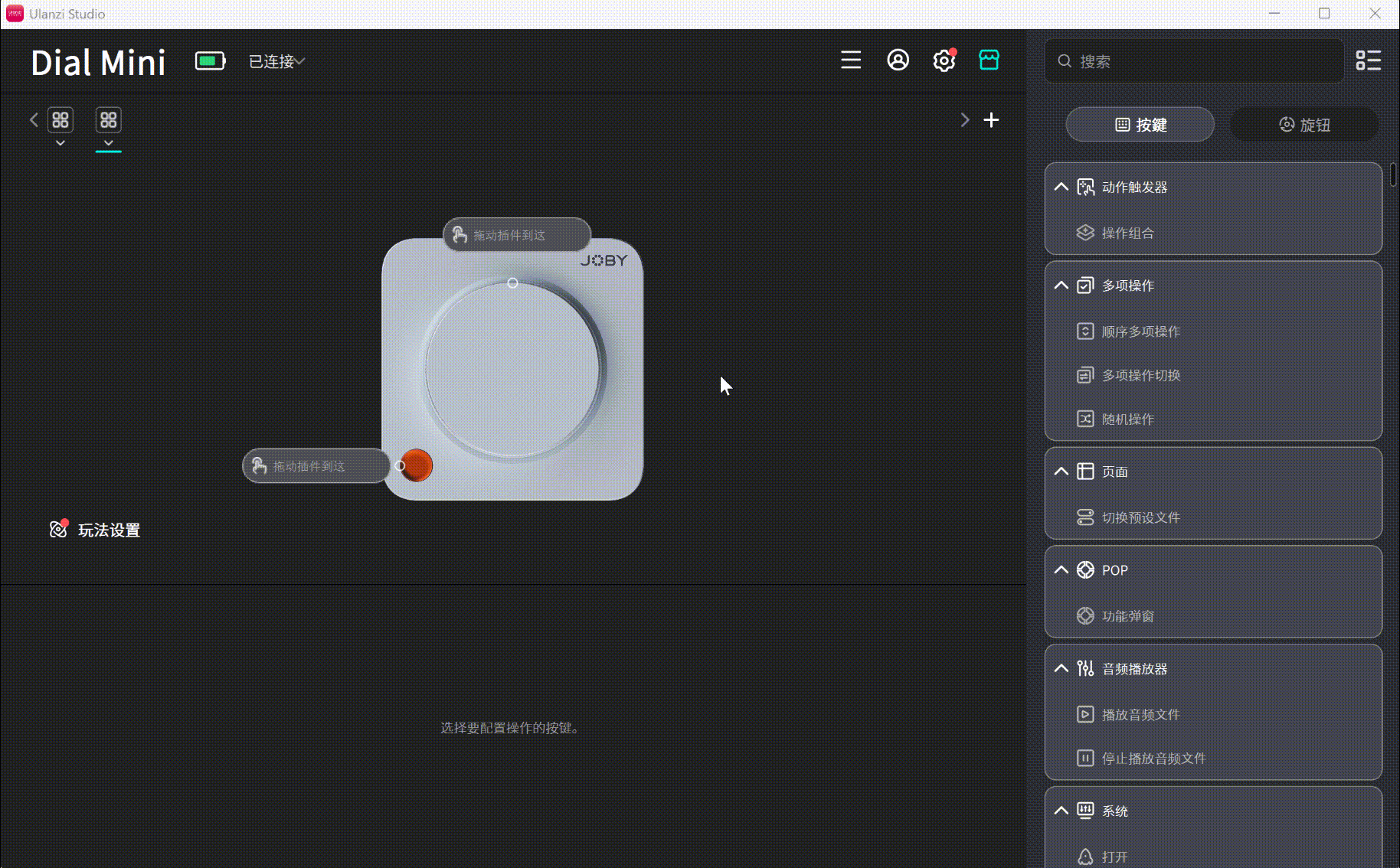1400x868 pixels.
Task: Click the orange button on the device
Action: (x=417, y=465)
